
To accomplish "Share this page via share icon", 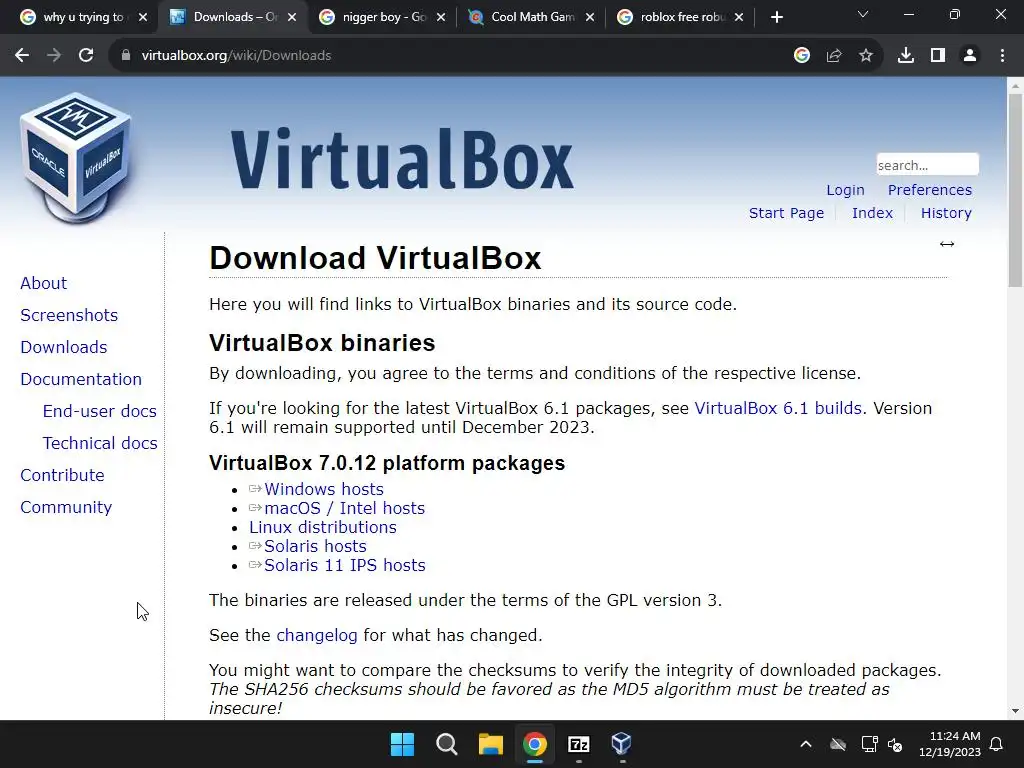I will [834, 56].
